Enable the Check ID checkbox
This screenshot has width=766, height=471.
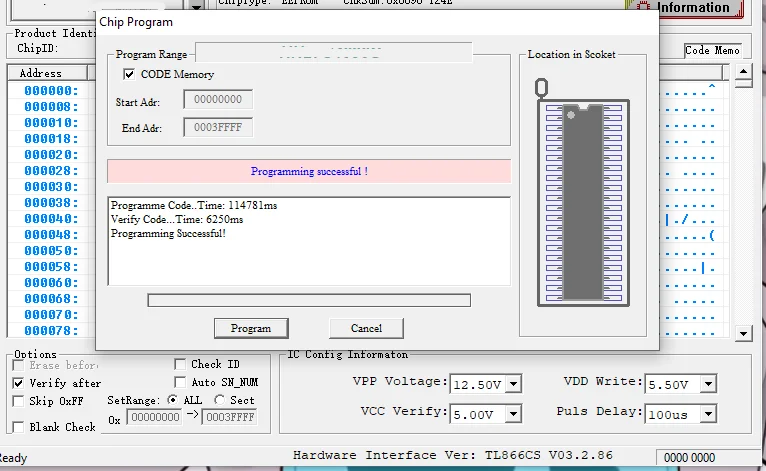click(180, 364)
